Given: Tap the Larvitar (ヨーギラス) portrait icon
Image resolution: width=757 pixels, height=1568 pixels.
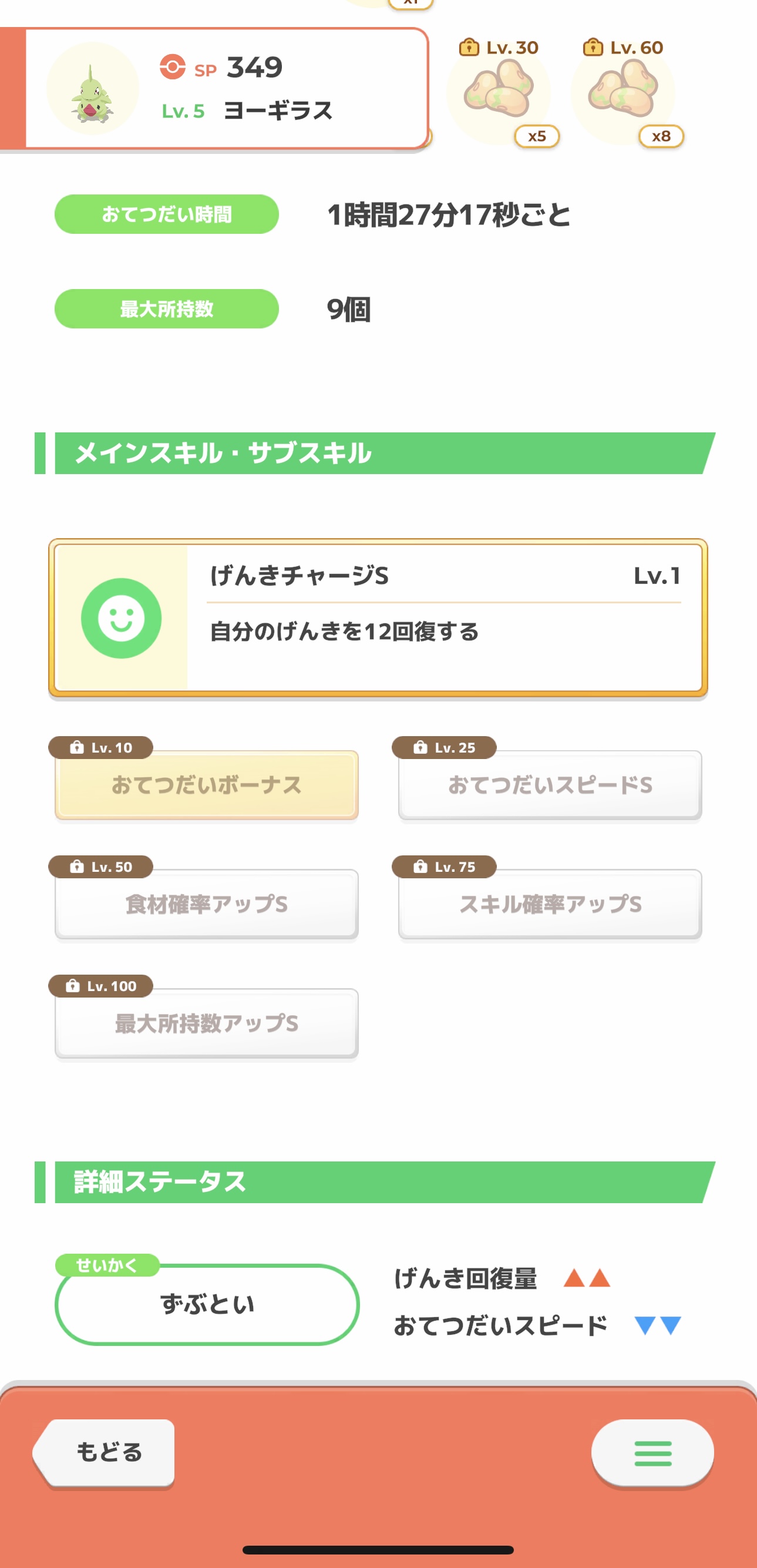Looking at the screenshot, I should tap(92, 89).
